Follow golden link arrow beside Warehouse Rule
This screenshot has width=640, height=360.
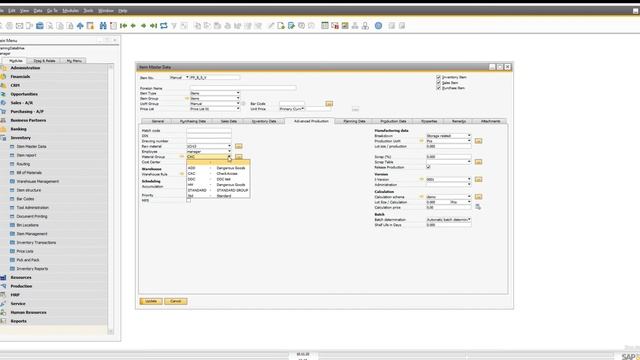182,174
